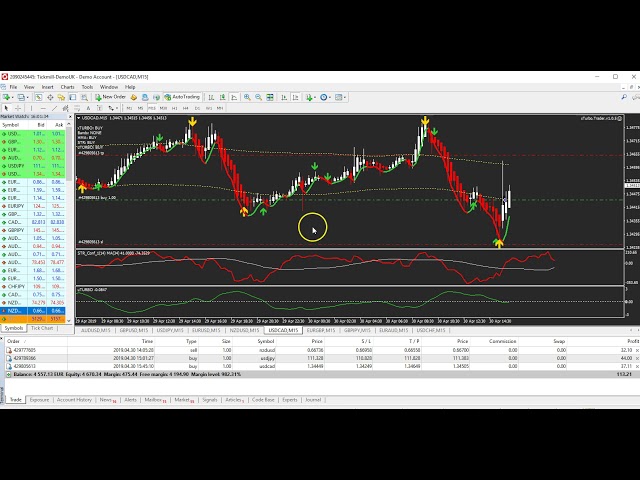The image size is (640, 480).
Task: Open the Charts menu
Action: point(67,87)
